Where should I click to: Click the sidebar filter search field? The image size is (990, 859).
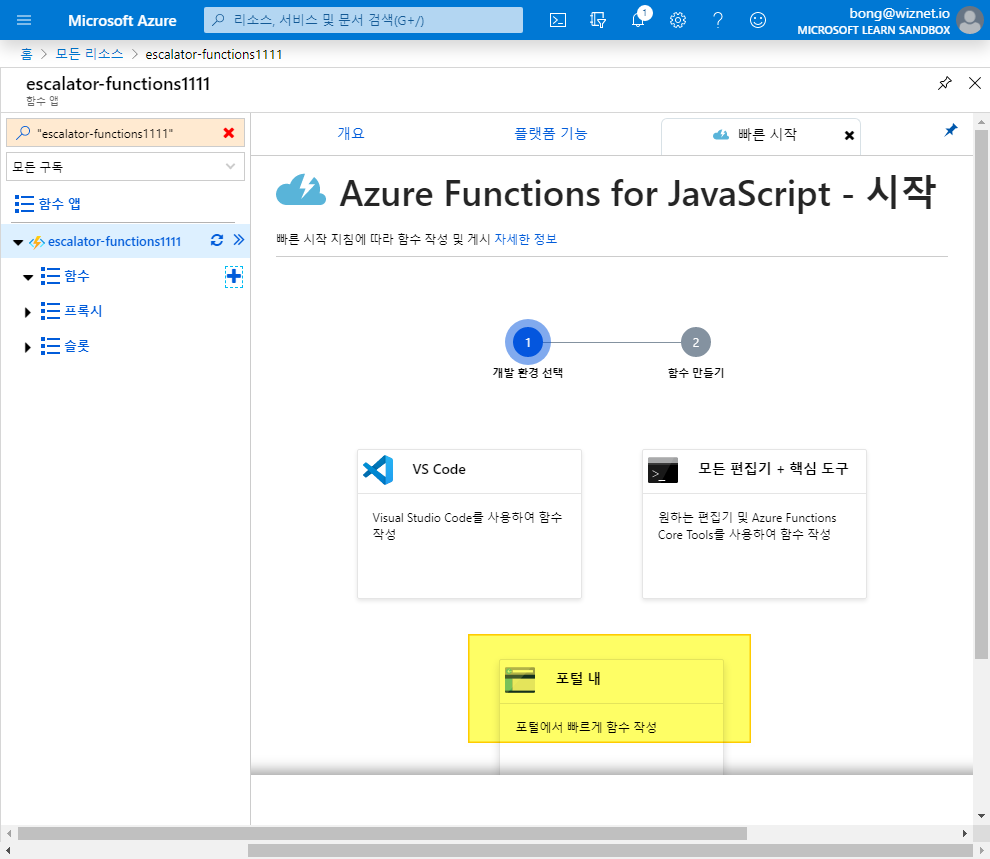coord(125,133)
